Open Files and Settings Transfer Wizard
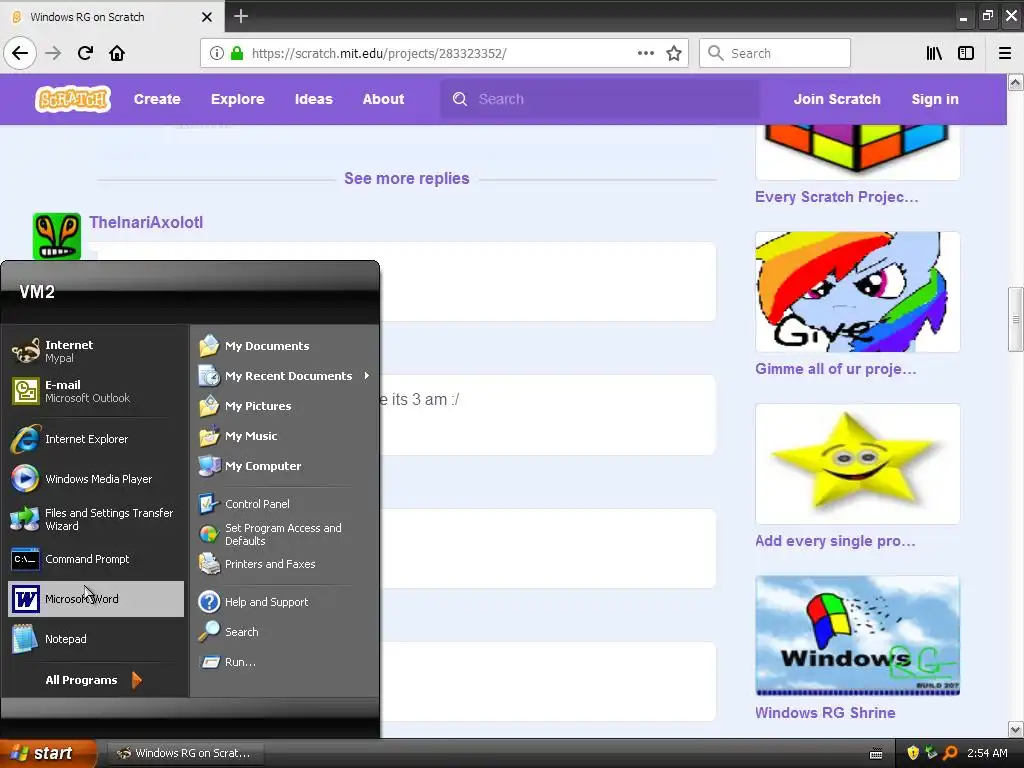 [95, 519]
